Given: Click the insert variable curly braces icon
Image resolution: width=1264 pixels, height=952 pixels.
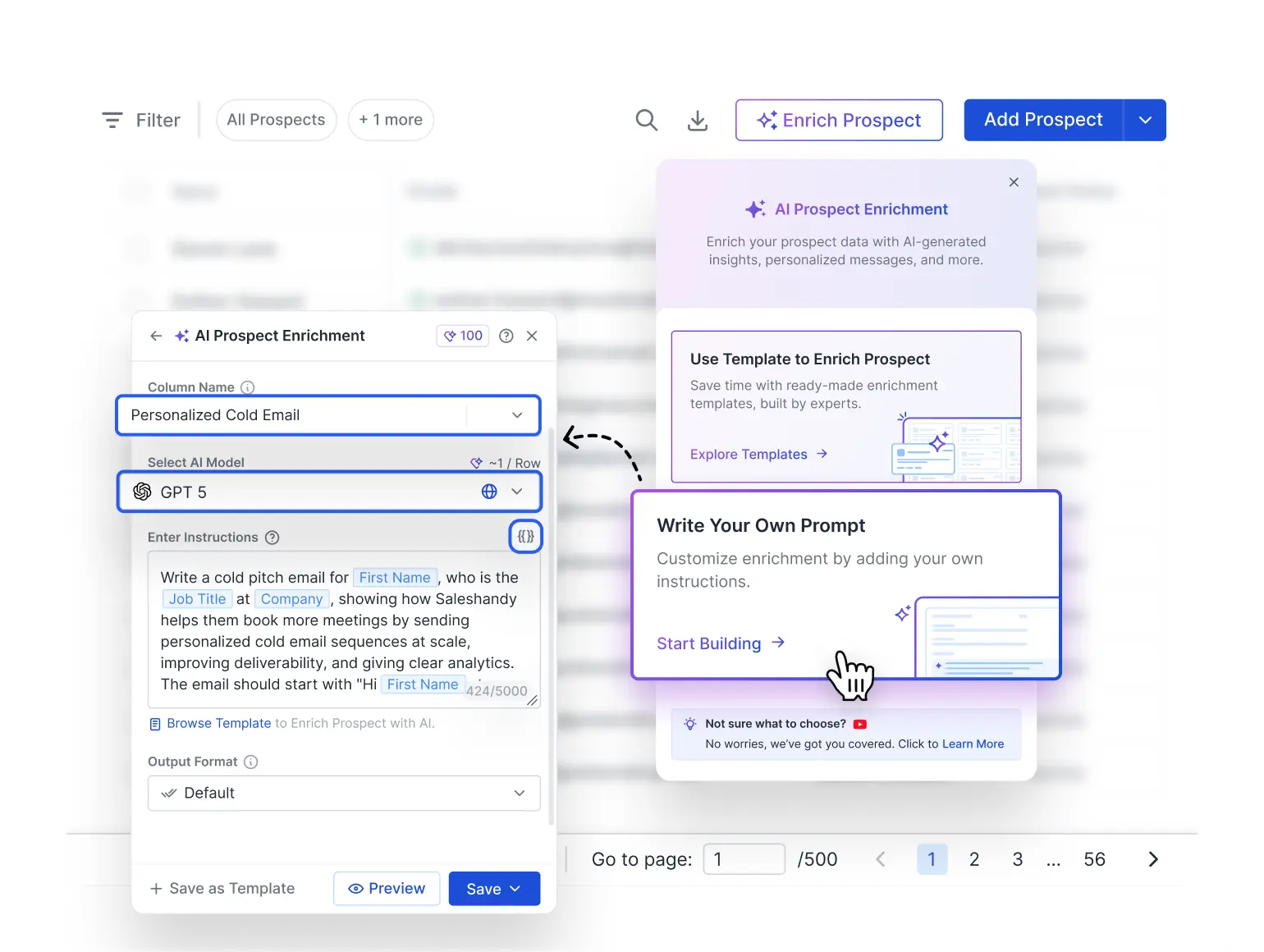Looking at the screenshot, I should click(x=525, y=537).
